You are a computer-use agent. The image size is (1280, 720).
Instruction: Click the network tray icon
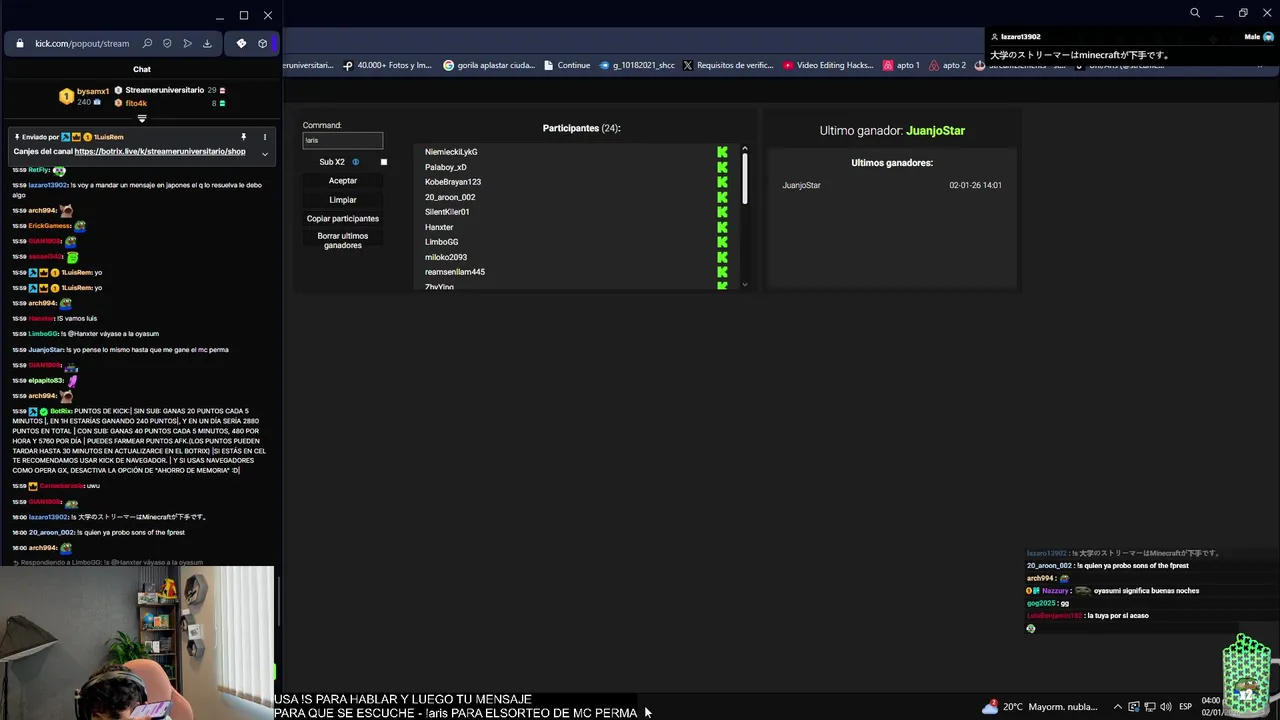point(1149,707)
